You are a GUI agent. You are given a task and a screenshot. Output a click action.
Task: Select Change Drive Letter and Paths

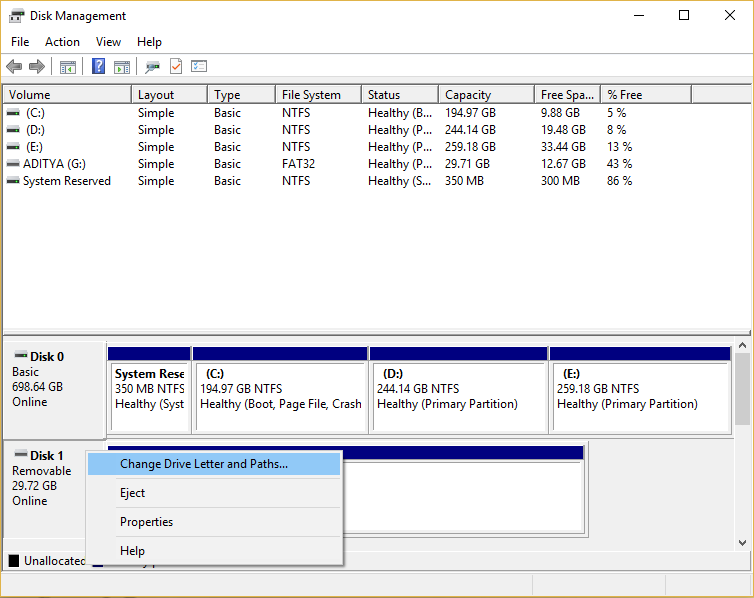tap(204, 464)
